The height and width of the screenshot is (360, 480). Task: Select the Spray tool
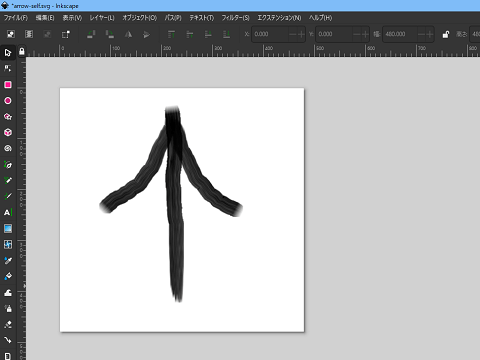tap(8, 308)
